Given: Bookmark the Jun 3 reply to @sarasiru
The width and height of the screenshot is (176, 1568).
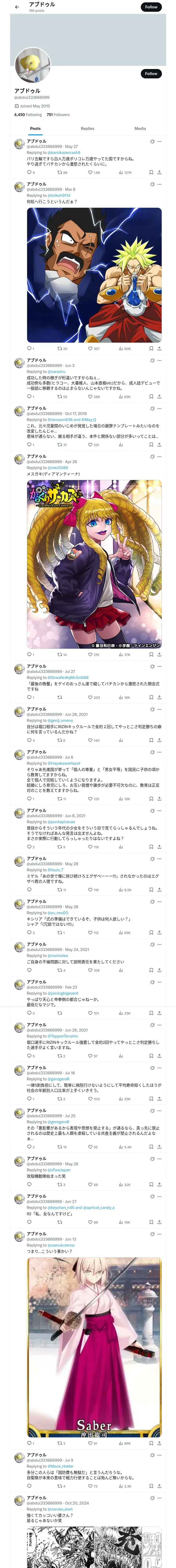Looking at the screenshot, I should click(x=151, y=396).
